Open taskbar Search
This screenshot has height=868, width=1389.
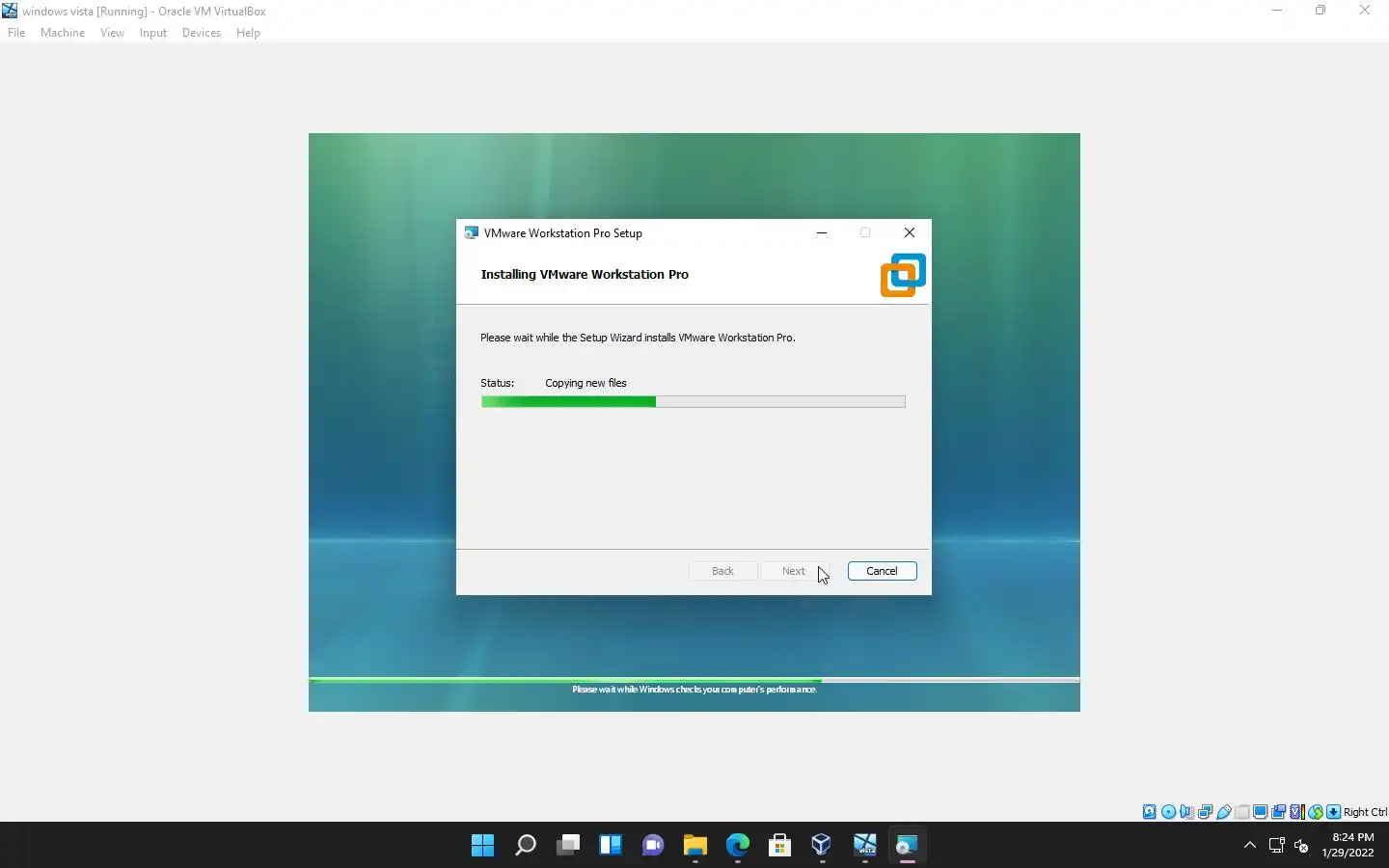[x=526, y=846]
